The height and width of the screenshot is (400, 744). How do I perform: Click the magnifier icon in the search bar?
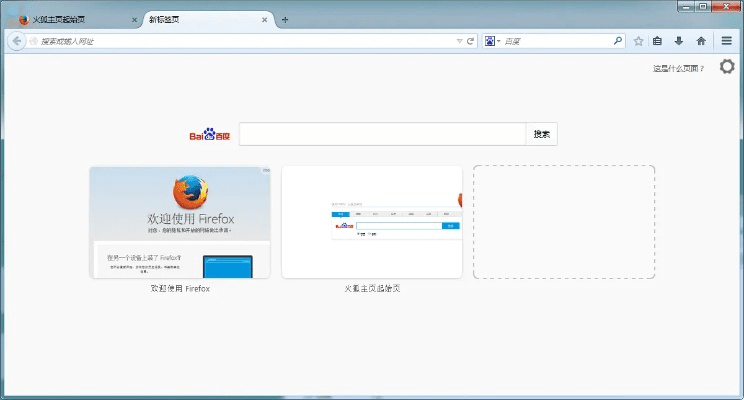click(617, 41)
